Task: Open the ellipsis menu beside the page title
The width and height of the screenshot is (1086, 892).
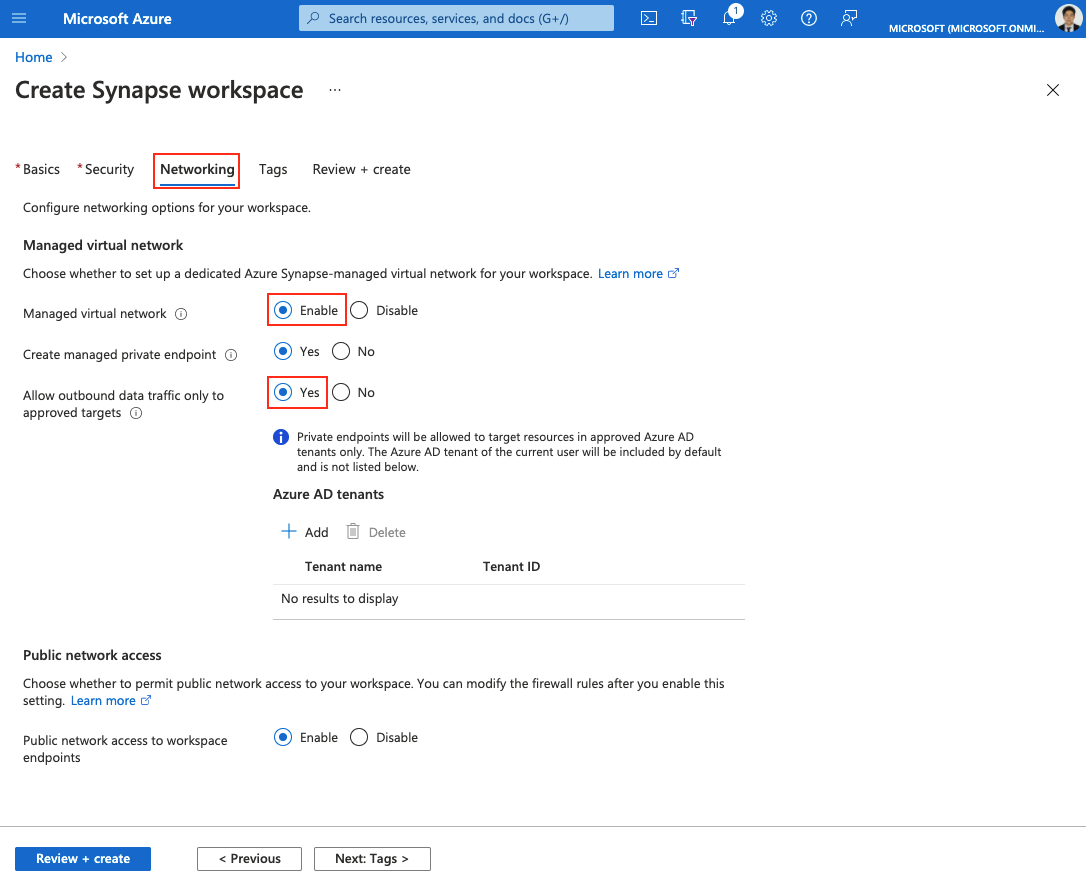Action: (334, 90)
